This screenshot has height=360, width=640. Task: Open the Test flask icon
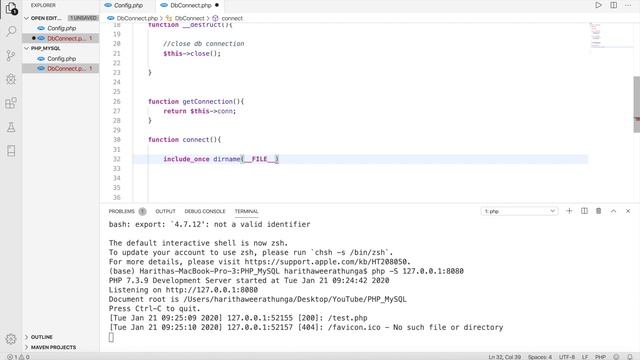click(x=11, y=127)
